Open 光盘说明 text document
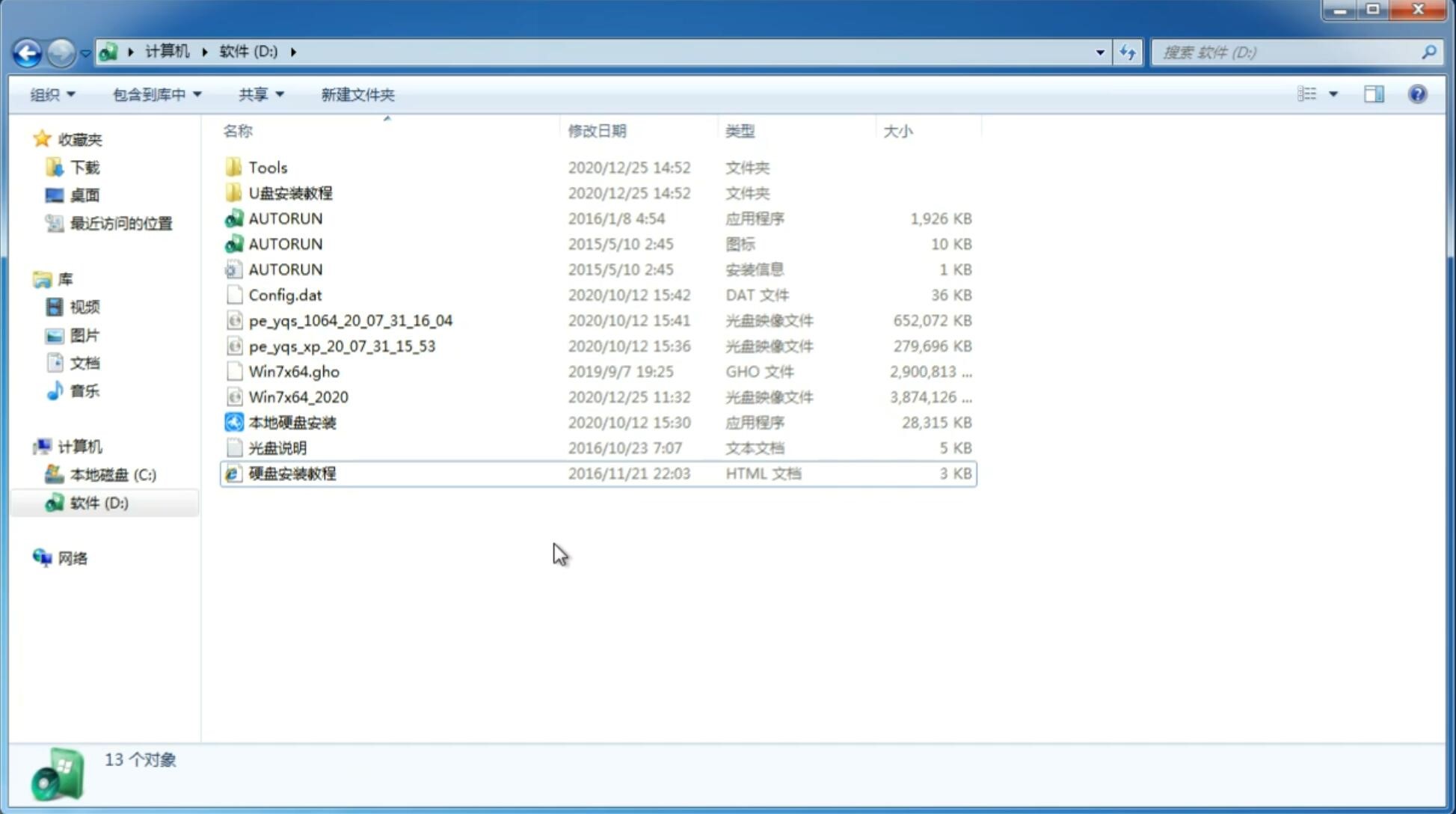The image size is (1456, 814). (278, 448)
